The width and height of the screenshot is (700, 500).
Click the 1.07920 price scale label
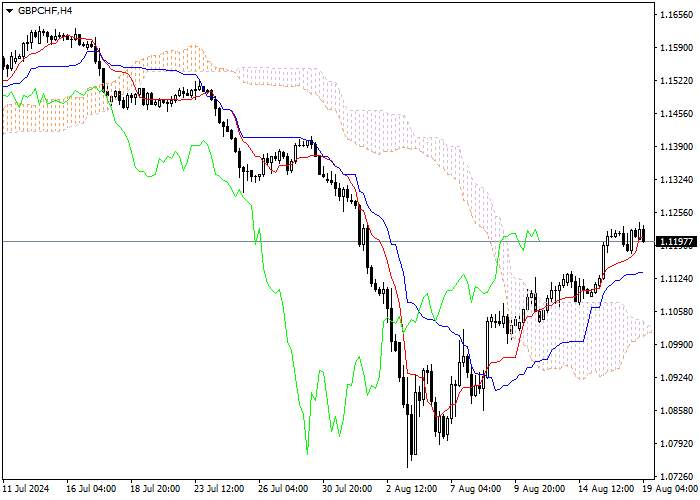pyautogui.click(x=676, y=444)
